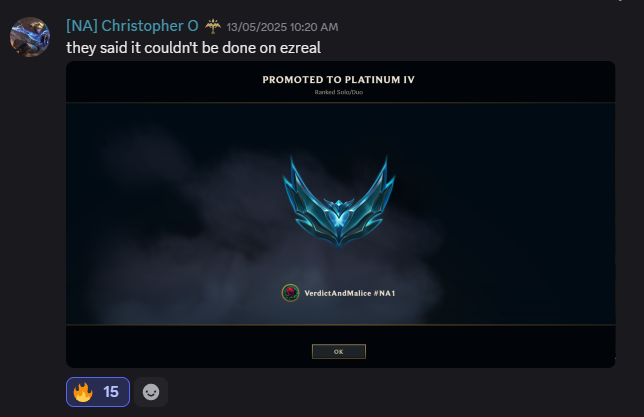644x417 pixels.
Task: Click the VerdictAndMalice #NA1 summoner name
Action: (350, 293)
